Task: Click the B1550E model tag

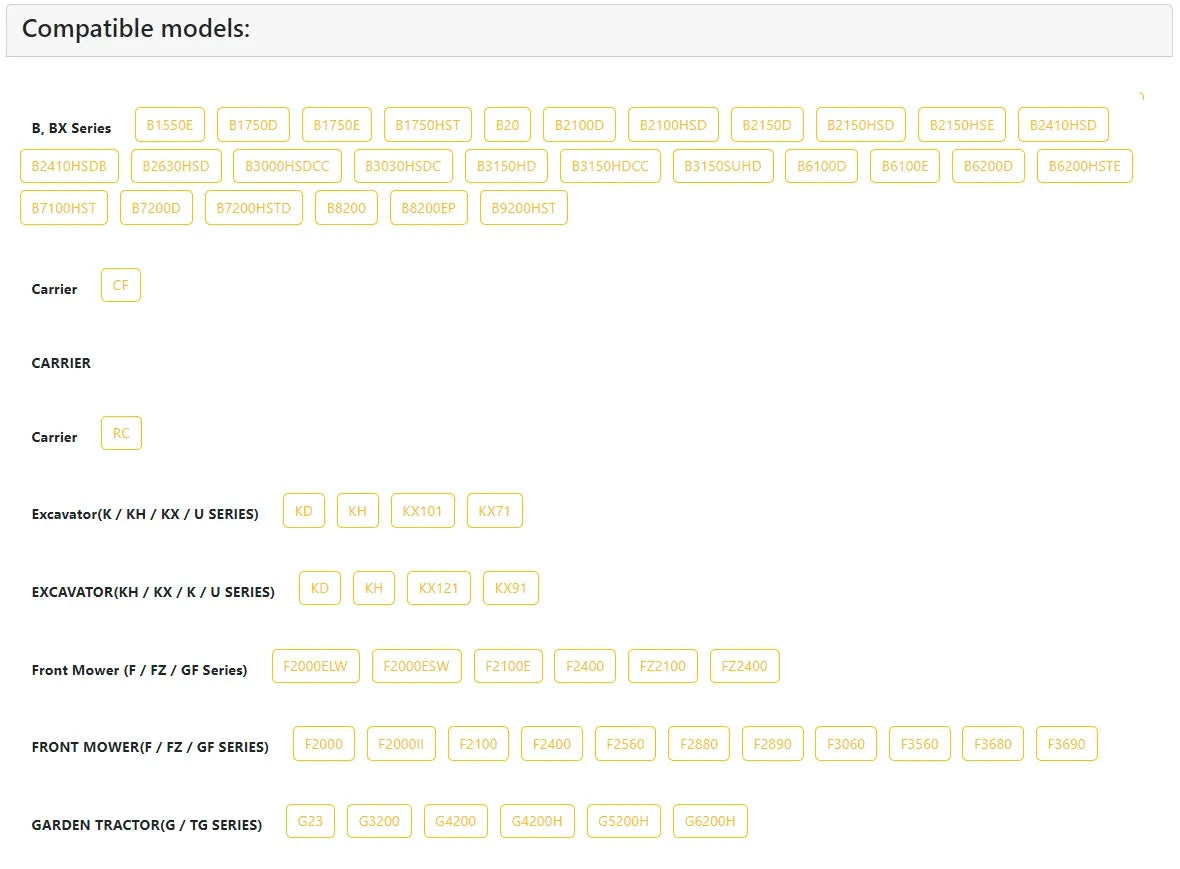Action: tap(169, 125)
